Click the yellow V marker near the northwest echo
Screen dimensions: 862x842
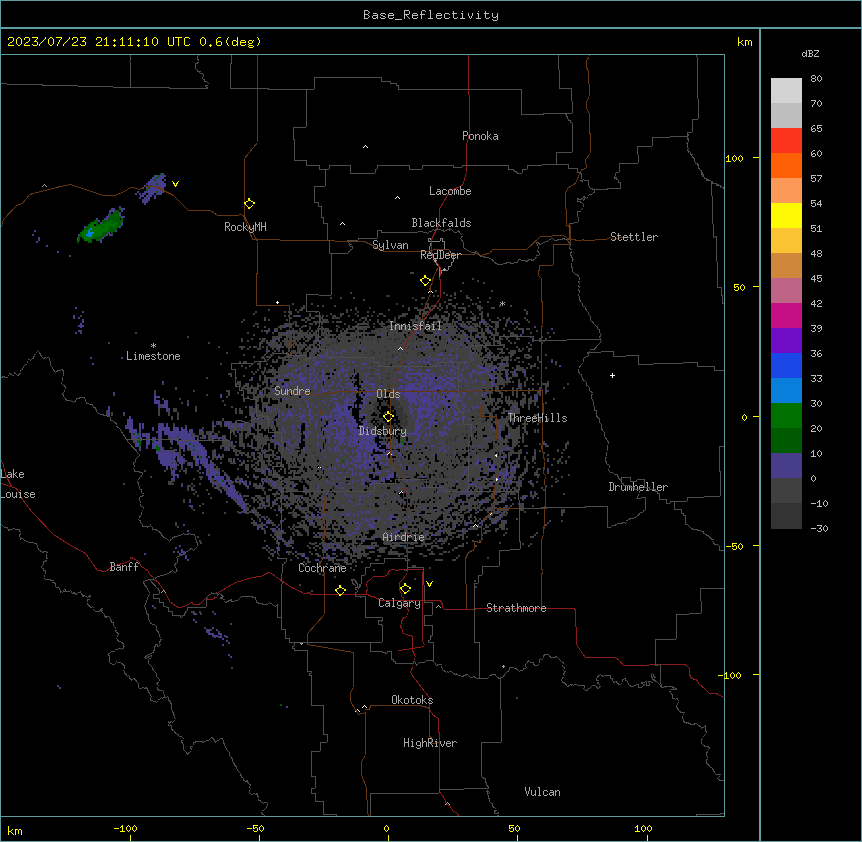[x=175, y=184]
